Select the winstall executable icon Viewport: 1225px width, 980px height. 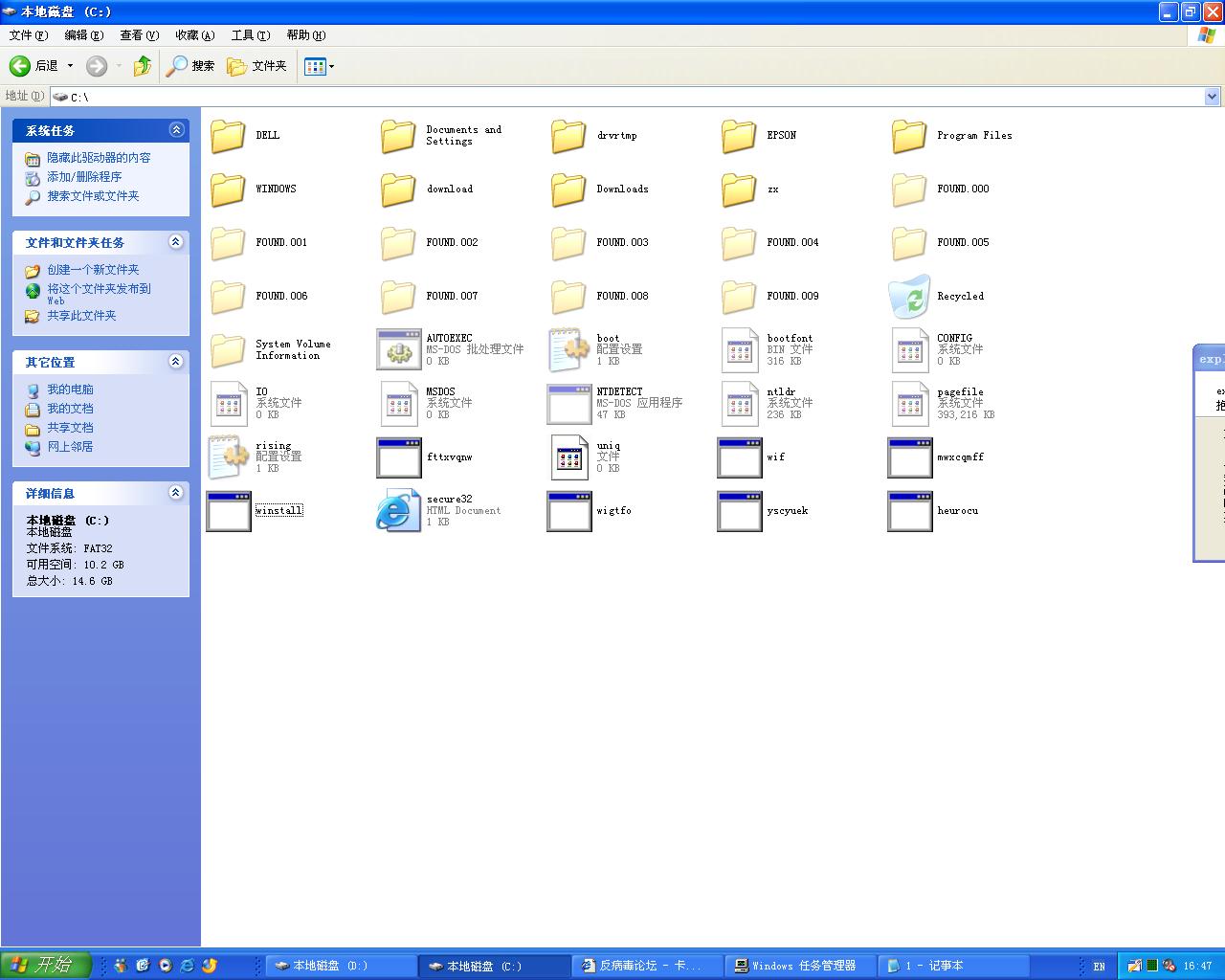[x=228, y=511]
